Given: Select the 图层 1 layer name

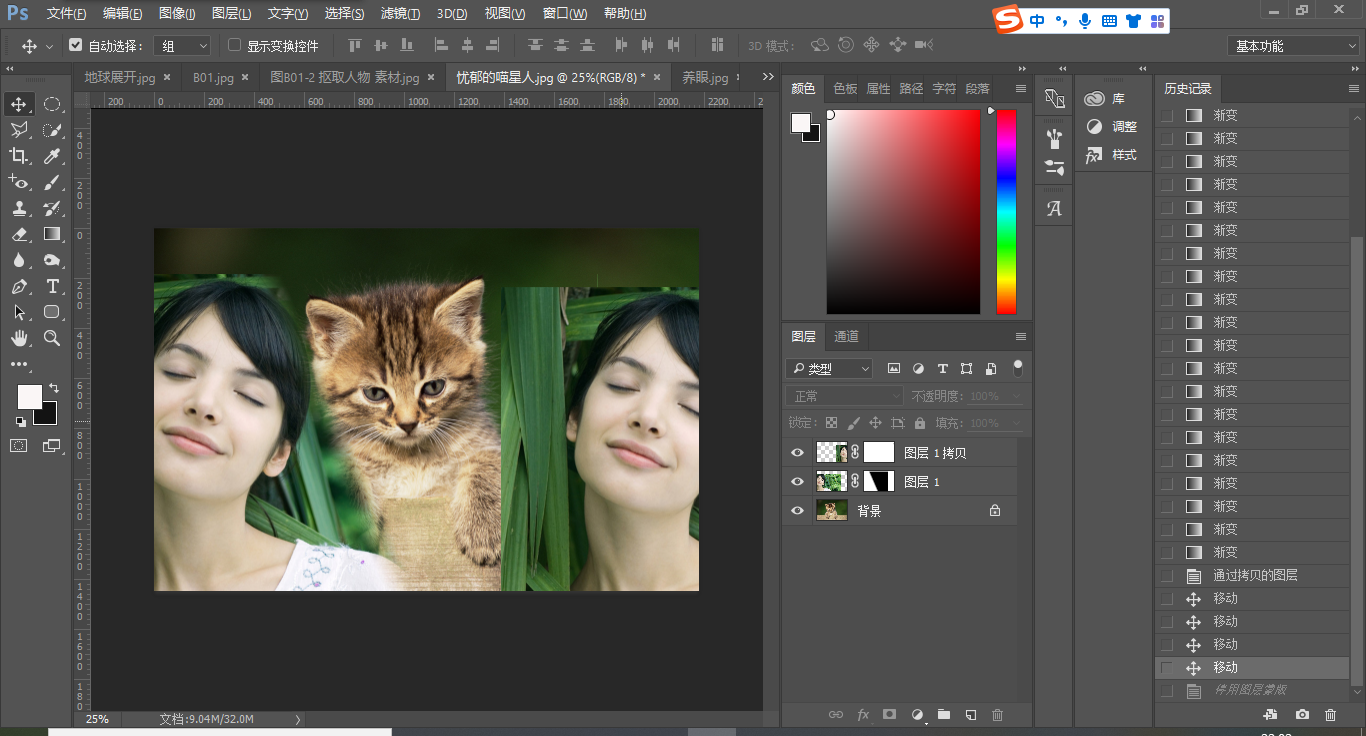Looking at the screenshot, I should (922, 482).
